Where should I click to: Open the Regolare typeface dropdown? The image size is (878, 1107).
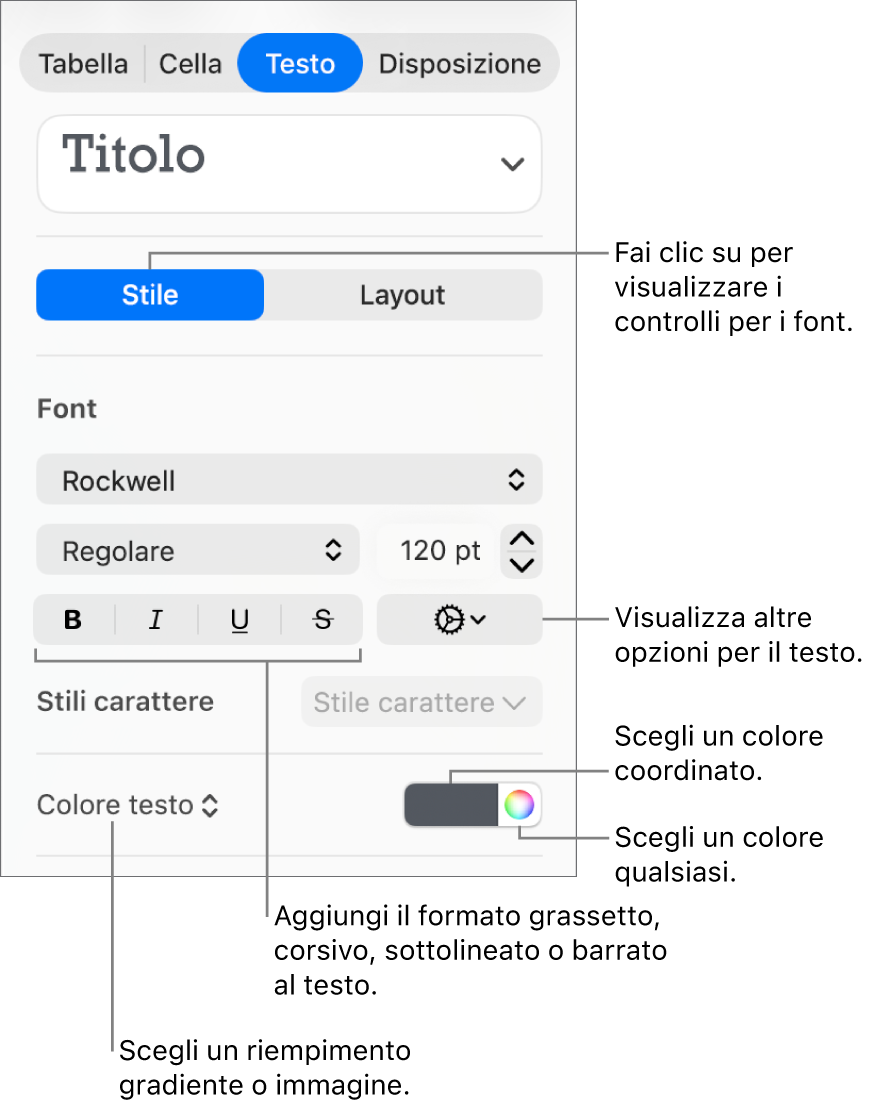click(x=198, y=550)
